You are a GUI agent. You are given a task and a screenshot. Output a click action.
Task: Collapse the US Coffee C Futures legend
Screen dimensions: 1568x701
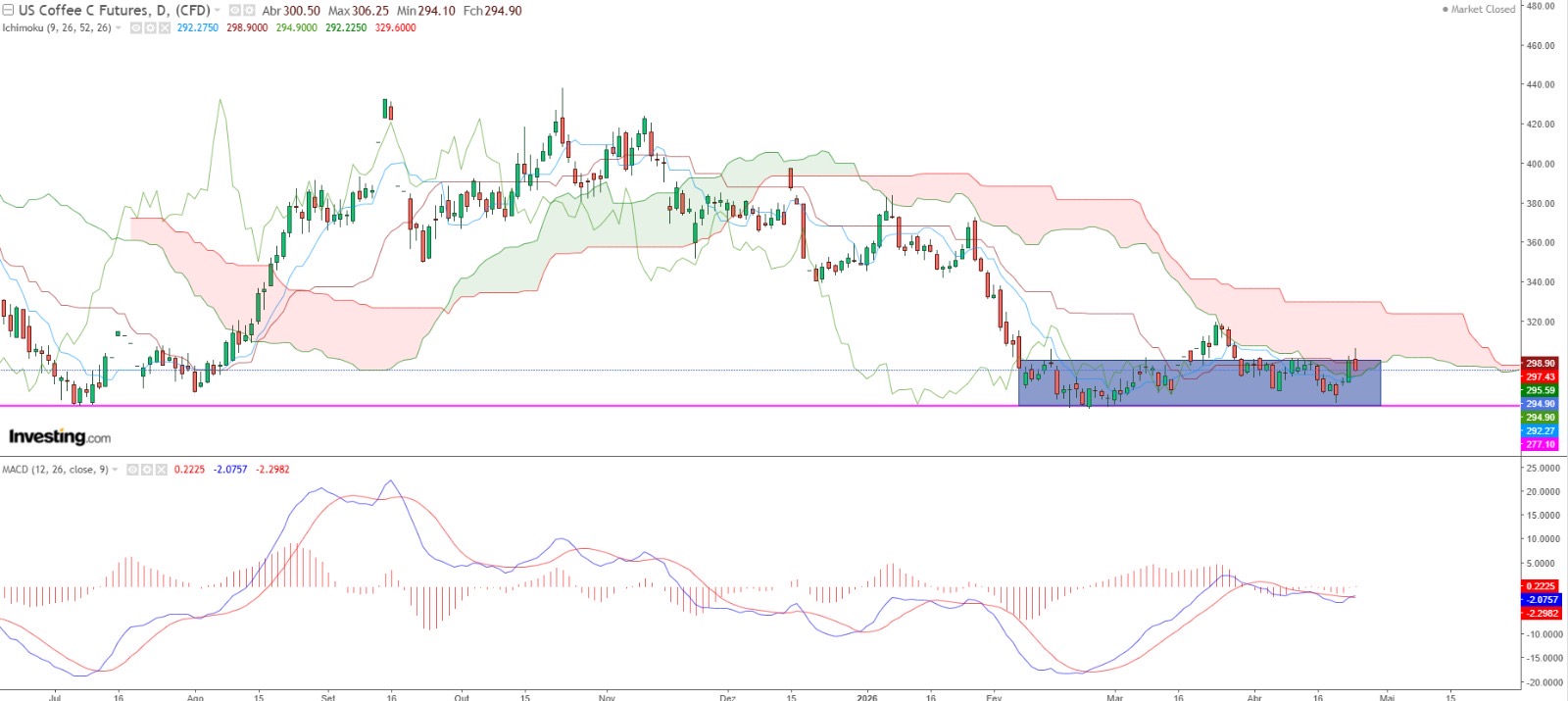[x=9, y=11]
